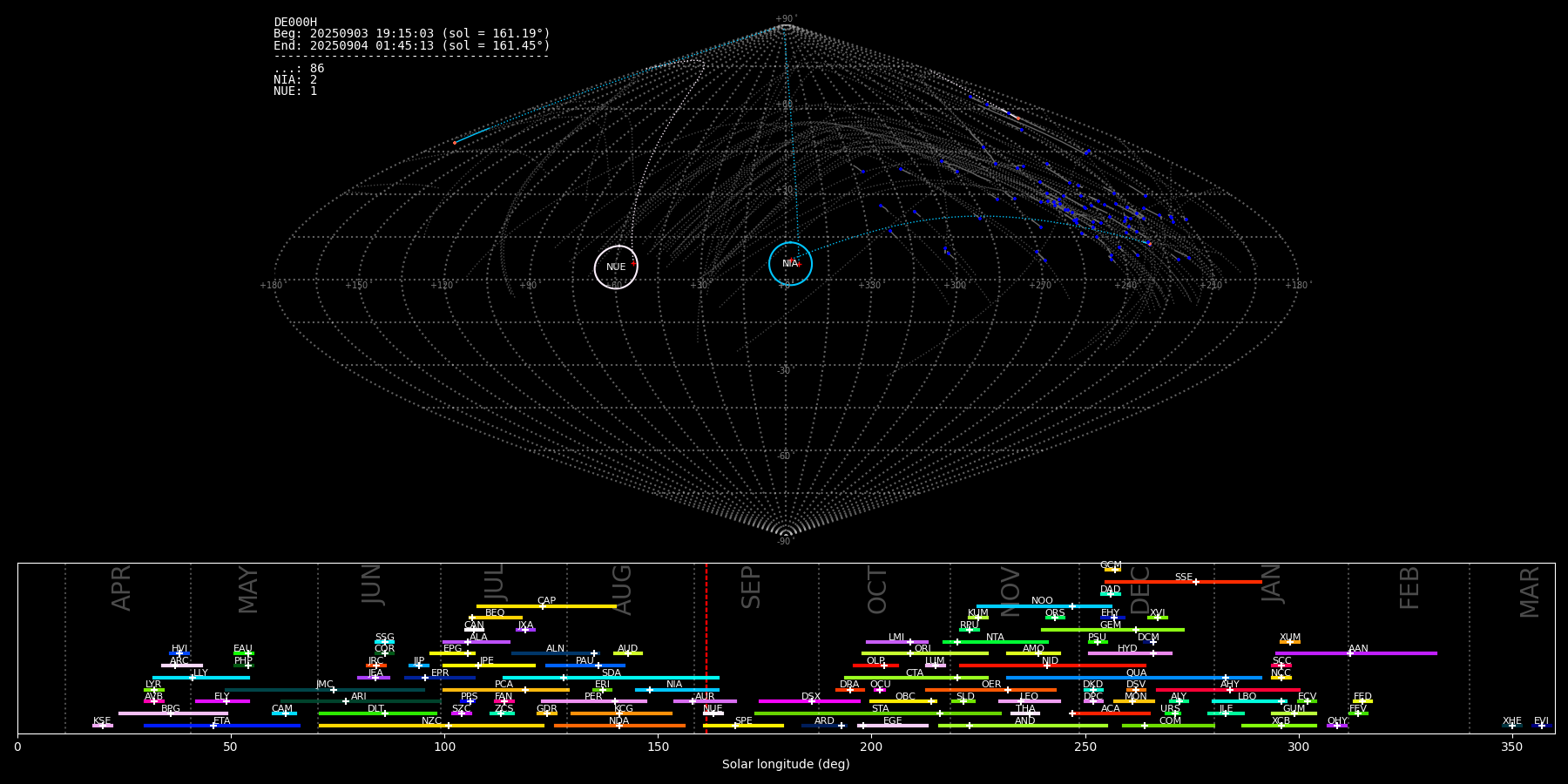This screenshot has height=784, width=1568.
Task: Select the red dashed current solar longitude line
Action: point(706,648)
